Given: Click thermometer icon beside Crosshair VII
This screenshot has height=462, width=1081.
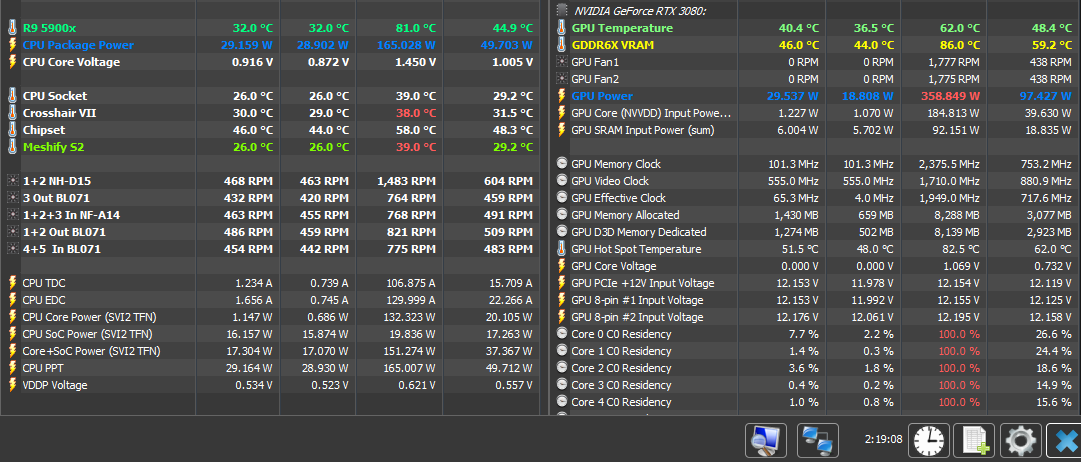Looking at the screenshot, I should pos(12,113).
